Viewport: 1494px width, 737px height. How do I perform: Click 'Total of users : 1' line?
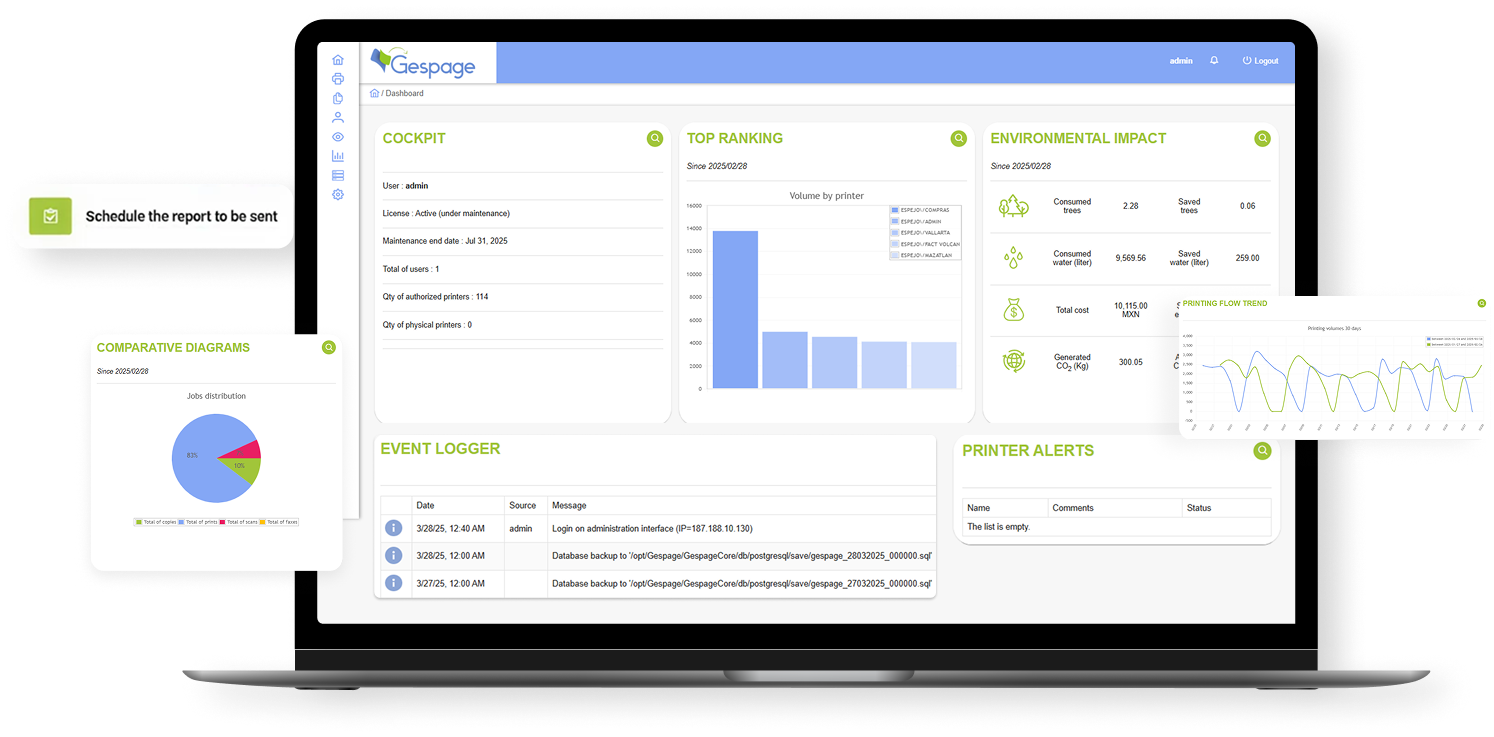pos(411,269)
